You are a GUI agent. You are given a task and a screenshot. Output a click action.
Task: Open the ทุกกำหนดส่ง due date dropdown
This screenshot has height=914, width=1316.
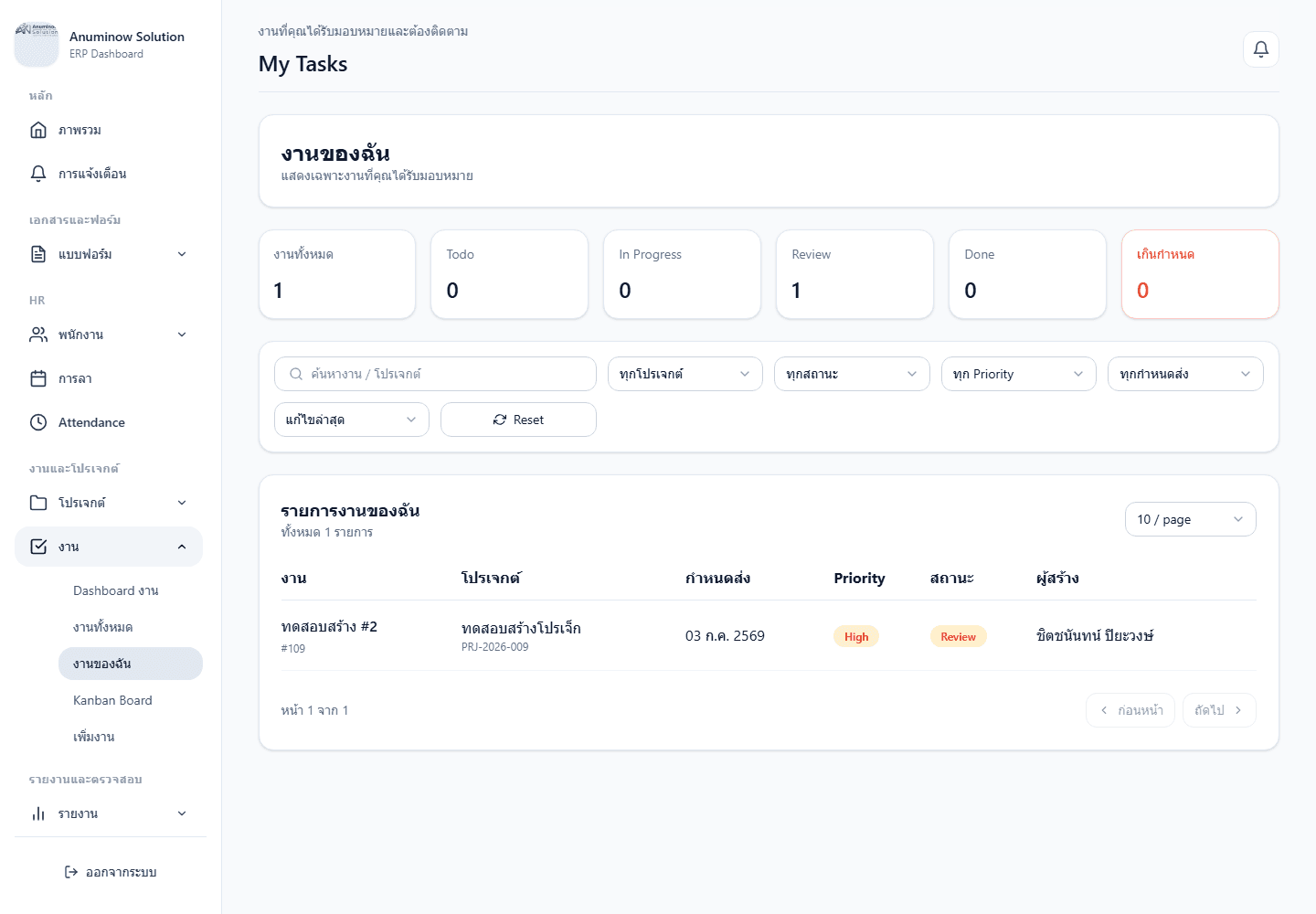tap(1185, 374)
